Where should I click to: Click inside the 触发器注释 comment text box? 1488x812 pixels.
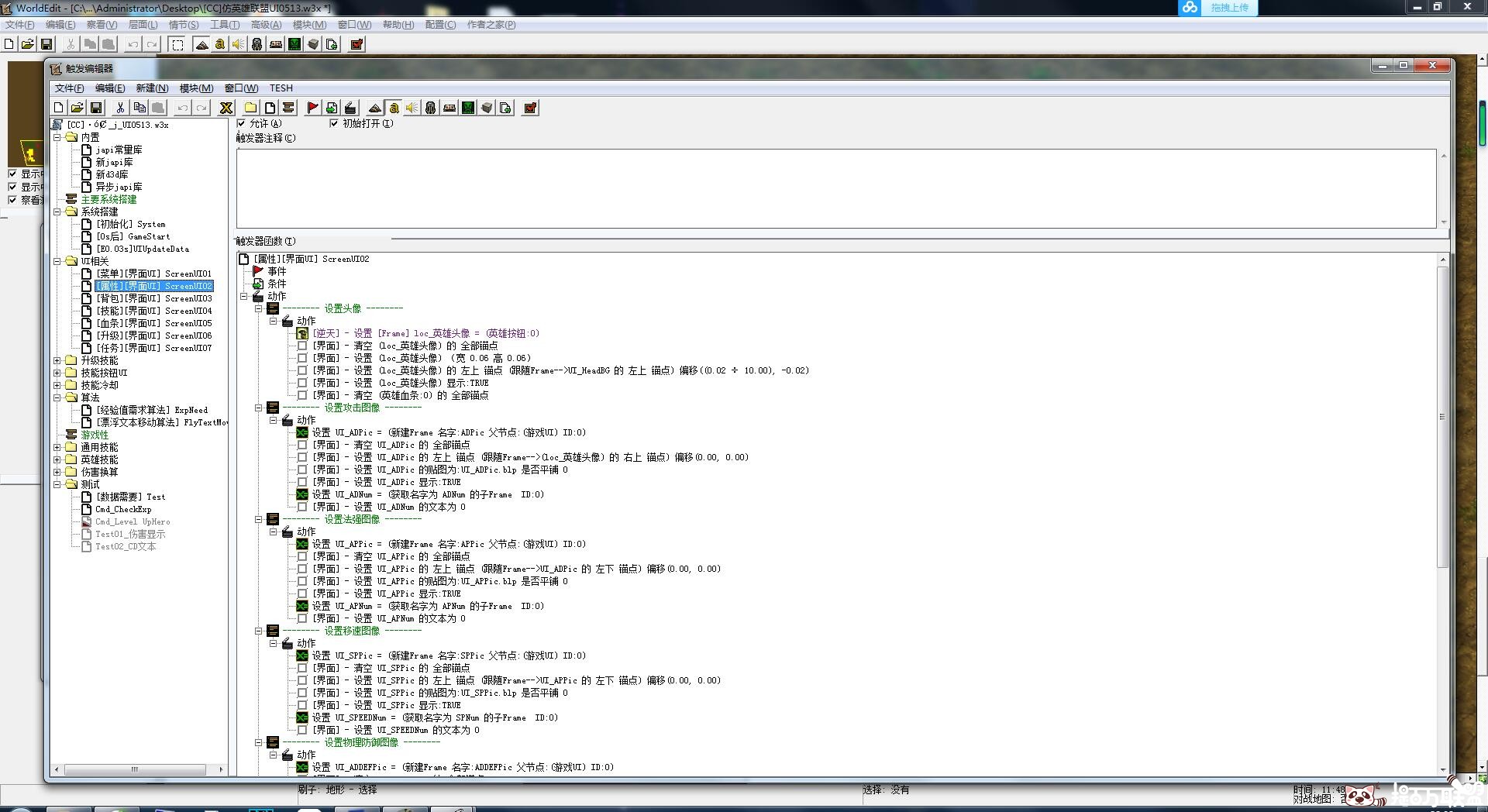[x=835, y=188]
